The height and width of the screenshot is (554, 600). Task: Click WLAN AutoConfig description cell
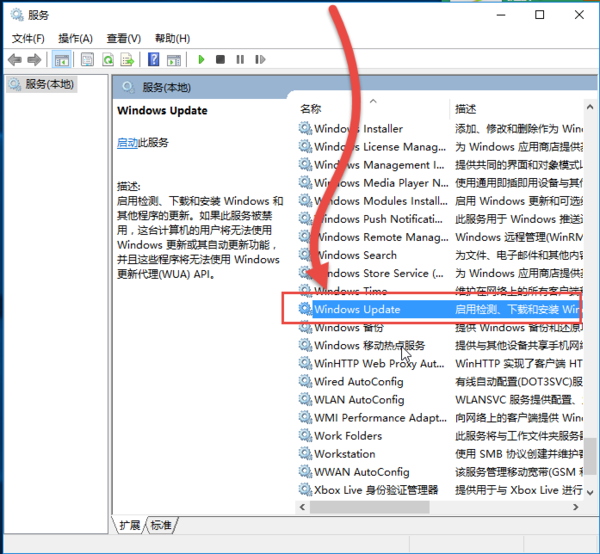tap(518, 399)
